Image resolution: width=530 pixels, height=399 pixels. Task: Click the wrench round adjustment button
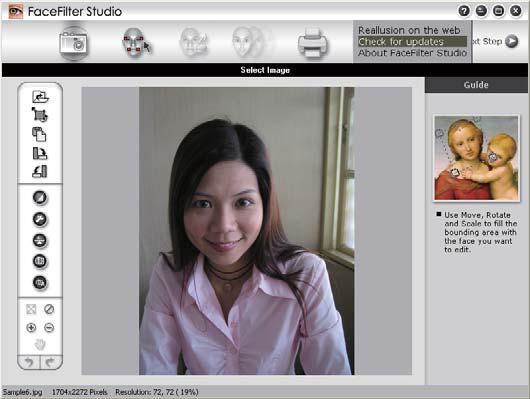click(x=40, y=219)
